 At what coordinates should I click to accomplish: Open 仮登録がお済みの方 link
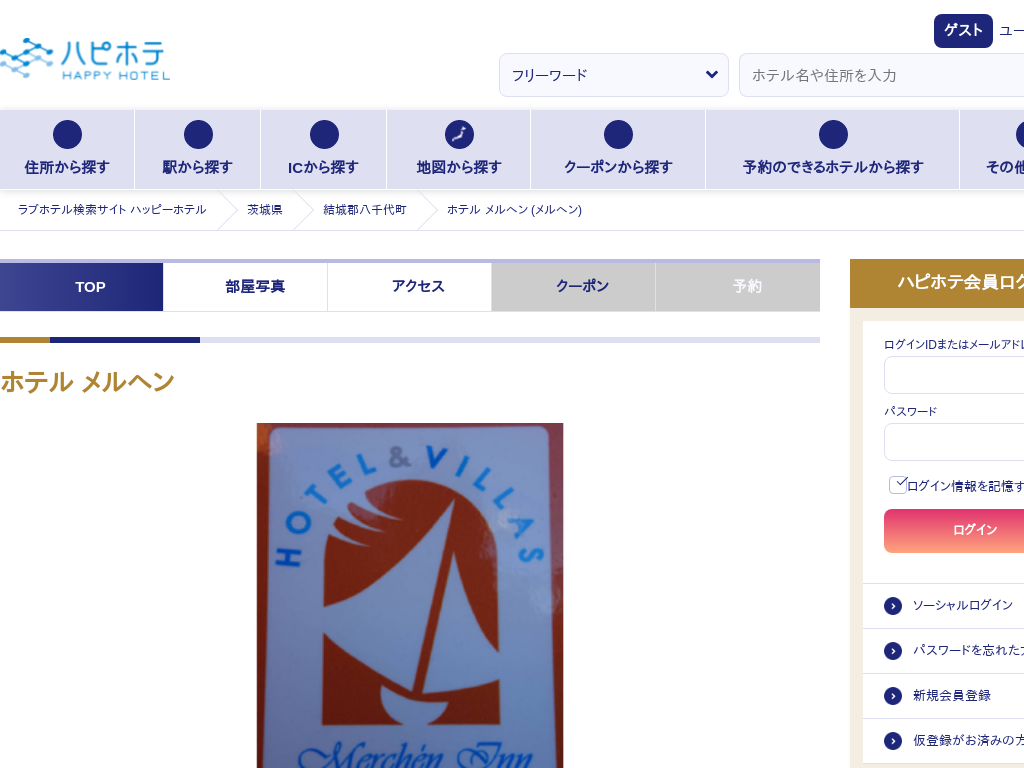click(968, 740)
